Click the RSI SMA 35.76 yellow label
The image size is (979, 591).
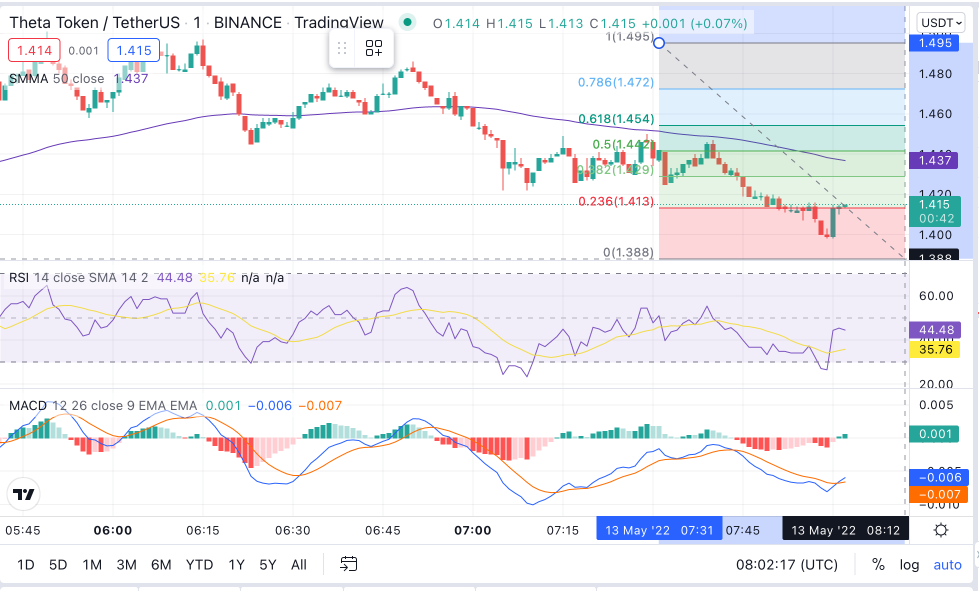click(935, 349)
